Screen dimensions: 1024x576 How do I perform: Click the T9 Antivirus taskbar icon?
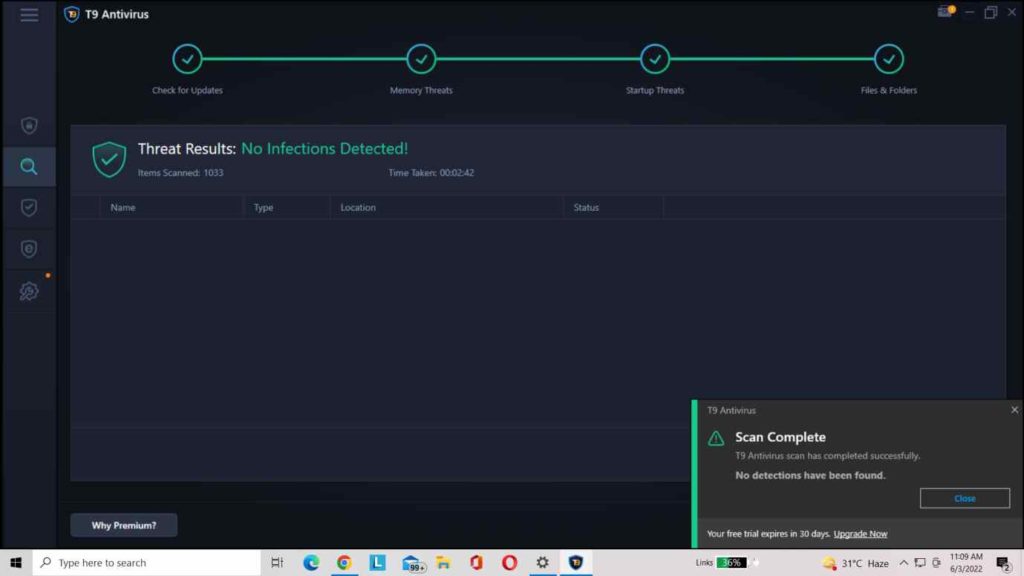[576, 562]
